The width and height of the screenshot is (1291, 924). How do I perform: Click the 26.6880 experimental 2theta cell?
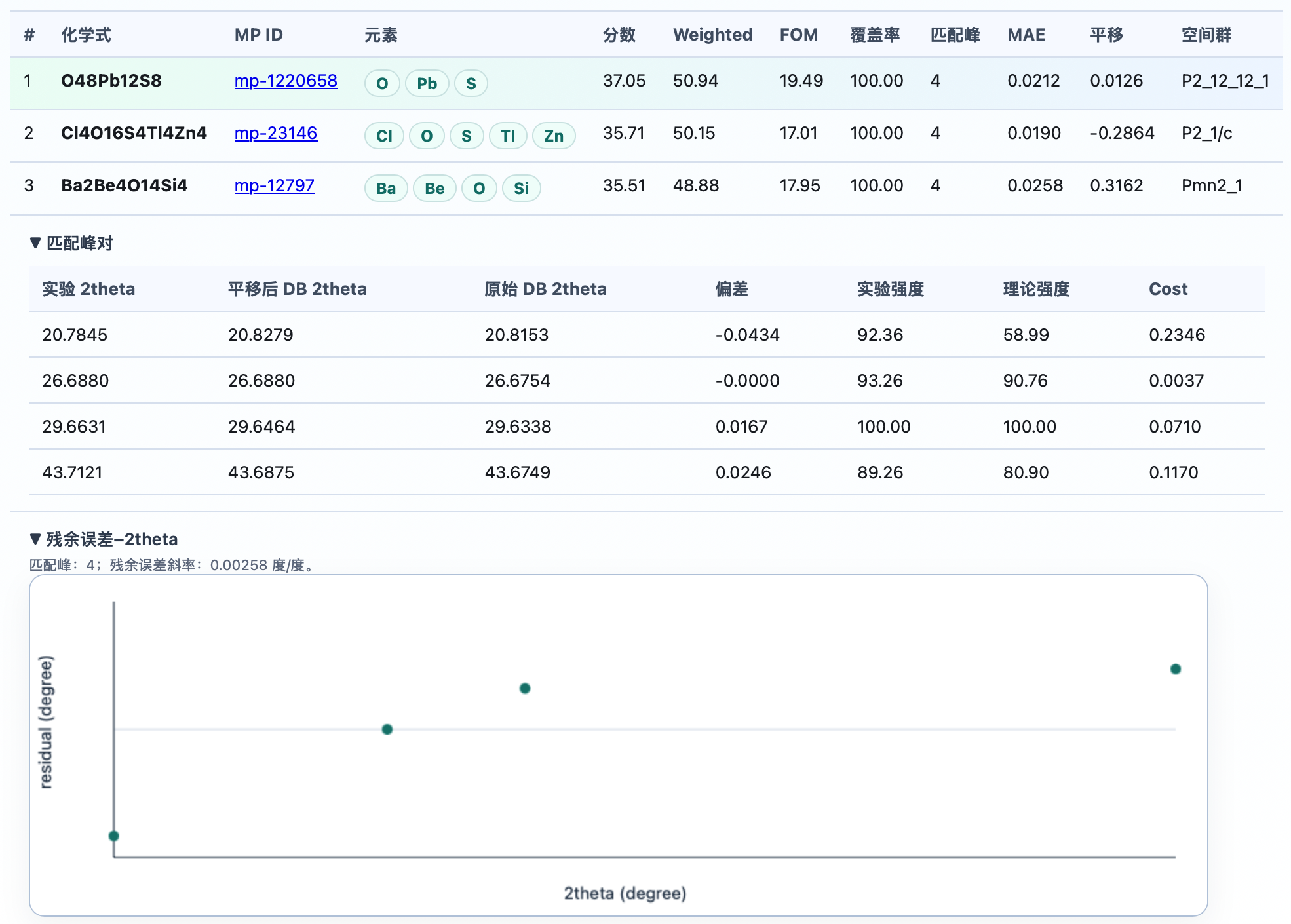pos(75,381)
